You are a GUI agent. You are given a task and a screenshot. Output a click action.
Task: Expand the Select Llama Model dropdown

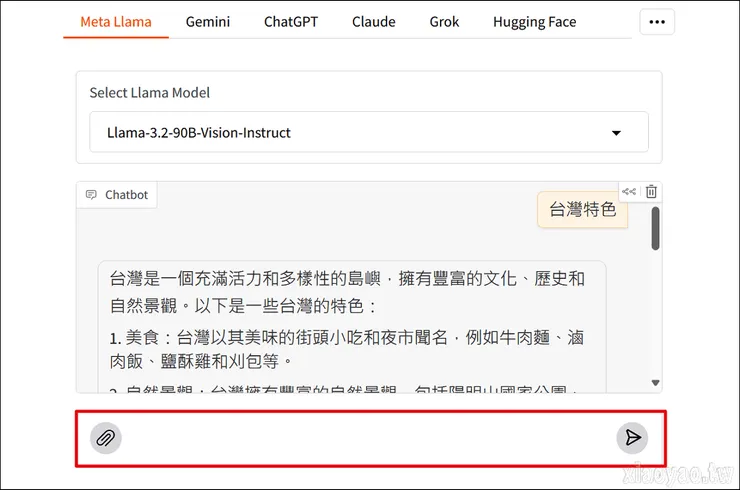369,132
